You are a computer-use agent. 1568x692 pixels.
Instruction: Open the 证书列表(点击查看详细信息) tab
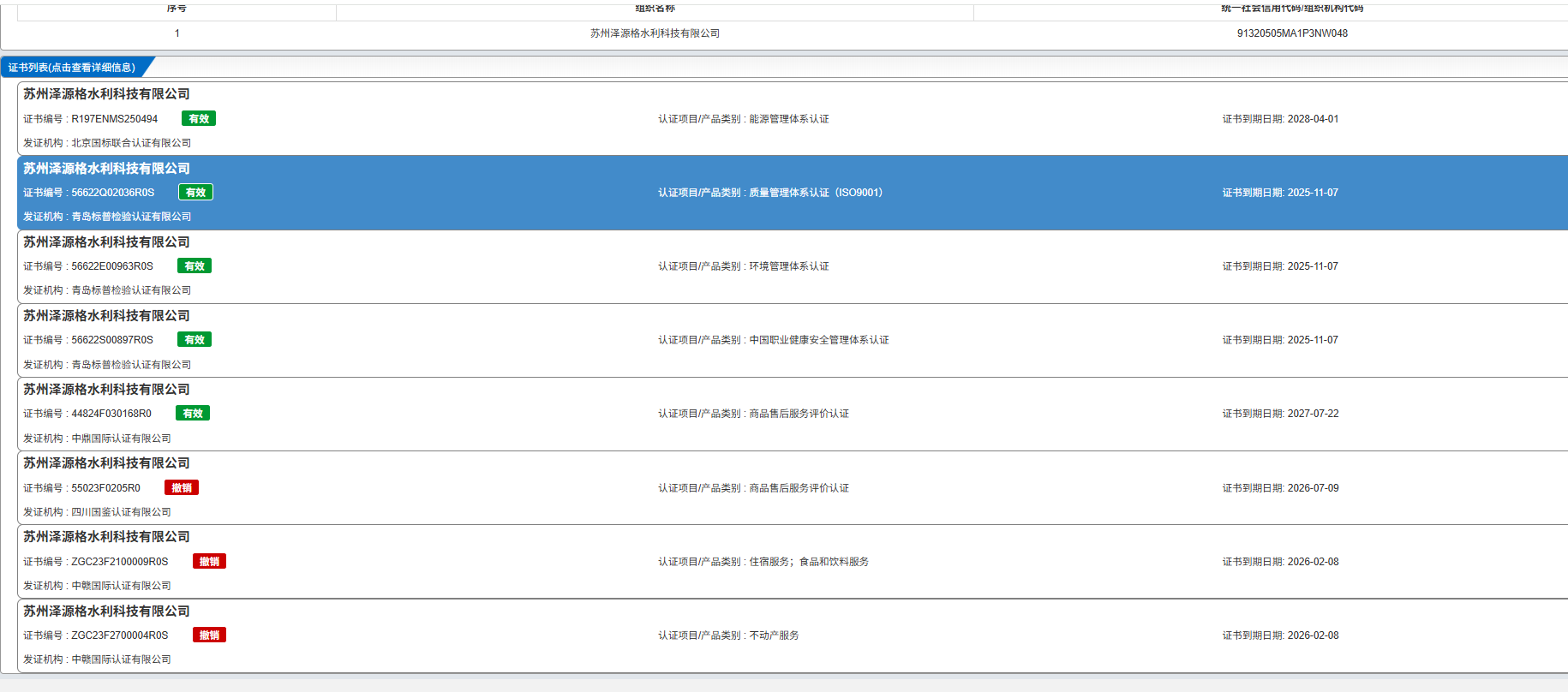(72, 68)
